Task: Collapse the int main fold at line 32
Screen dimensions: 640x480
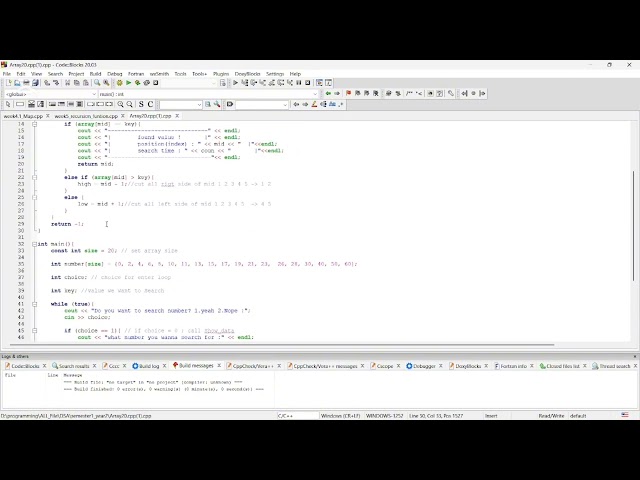Action: (x=35, y=244)
